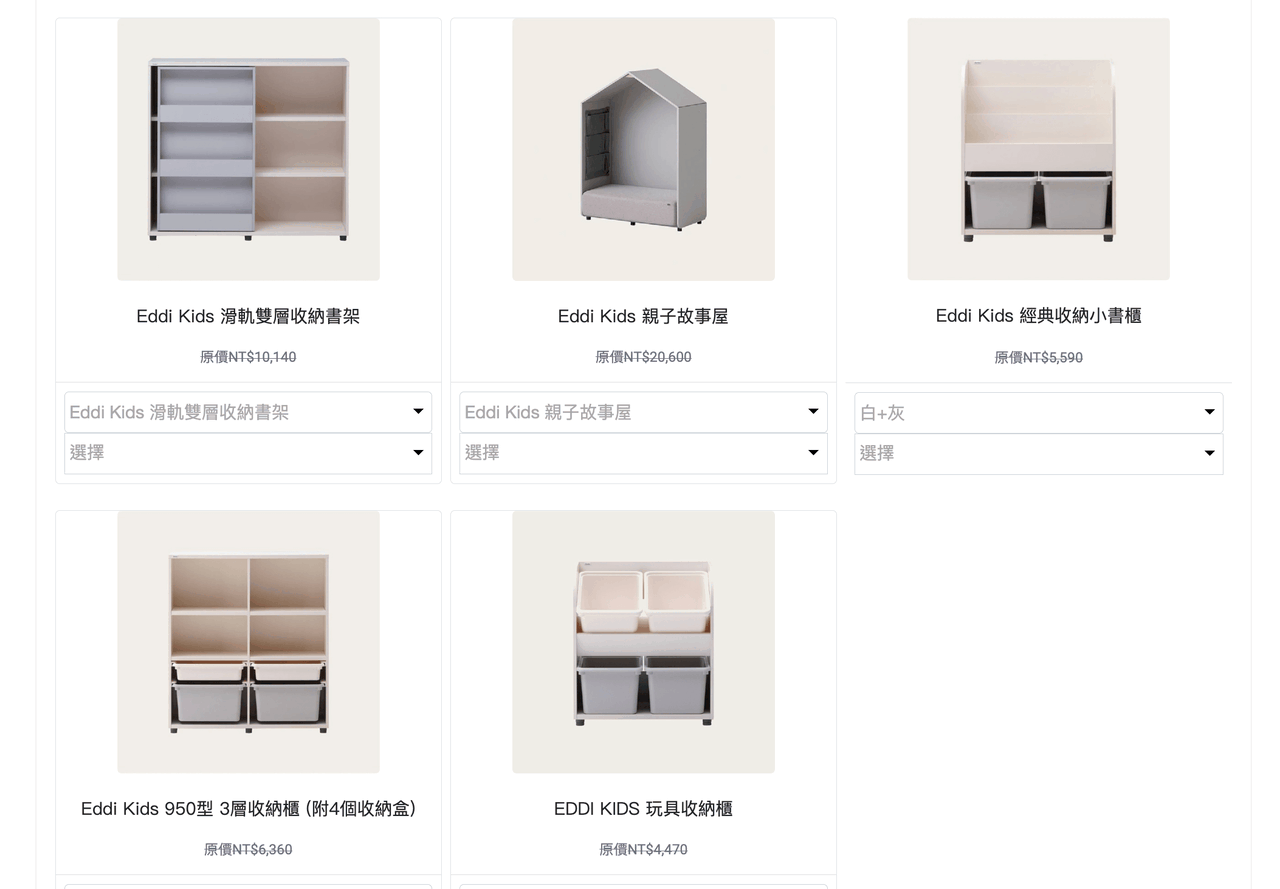Click the gray parent-child story house image
Viewport: 1280px width, 889px height.
(x=643, y=149)
